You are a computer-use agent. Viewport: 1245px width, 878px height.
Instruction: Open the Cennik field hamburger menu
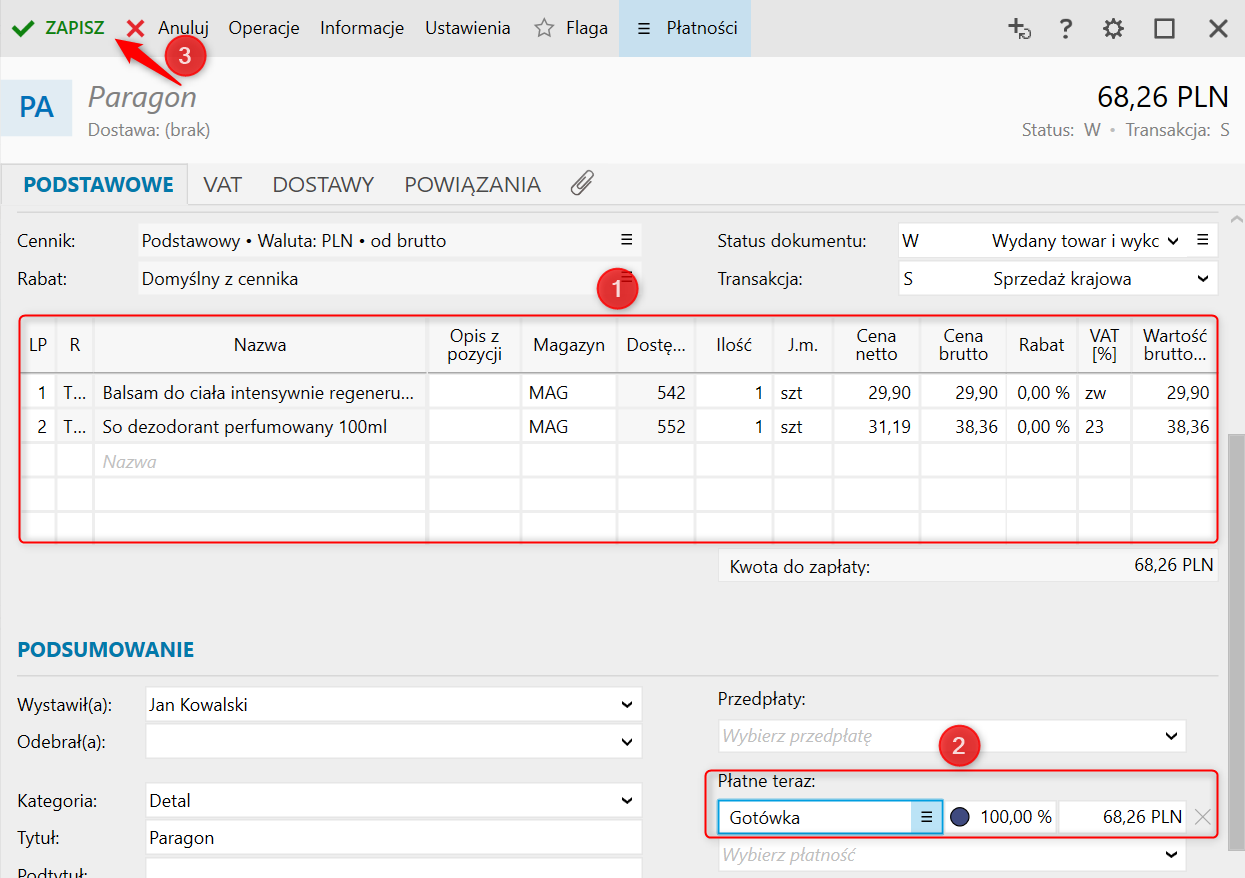coord(627,240)
